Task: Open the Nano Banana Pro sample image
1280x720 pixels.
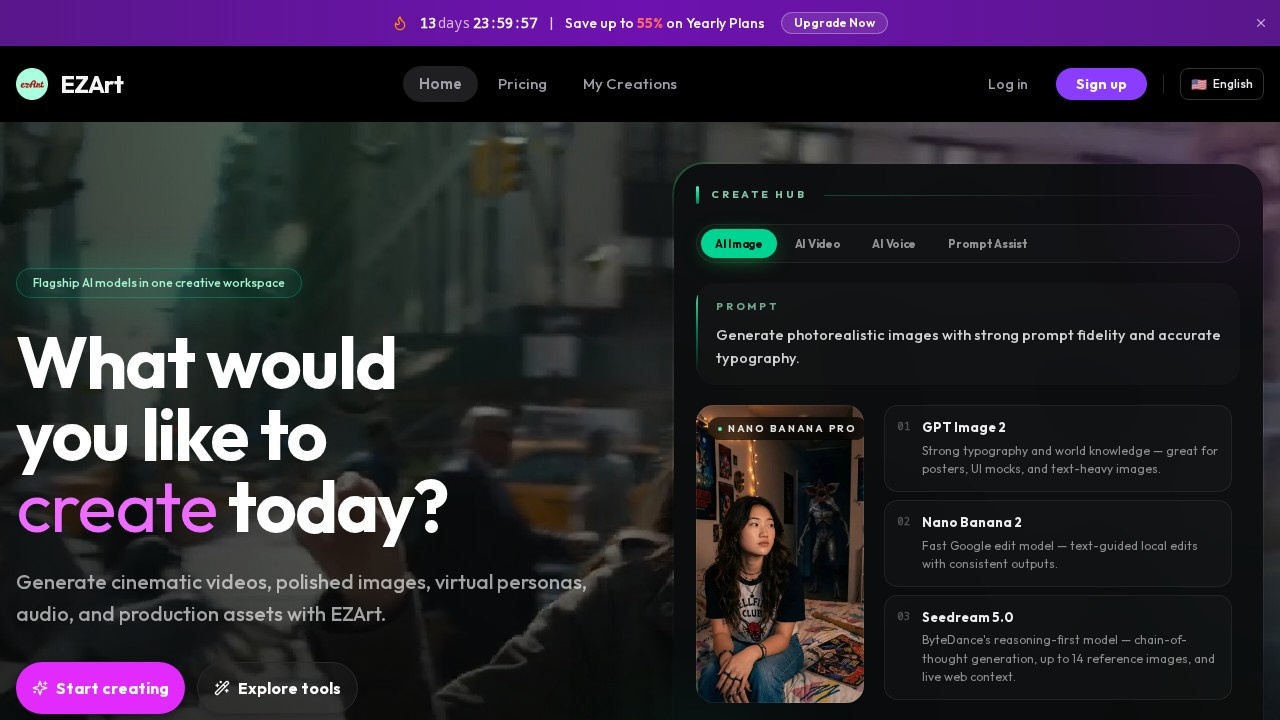Action: (780, 554)
